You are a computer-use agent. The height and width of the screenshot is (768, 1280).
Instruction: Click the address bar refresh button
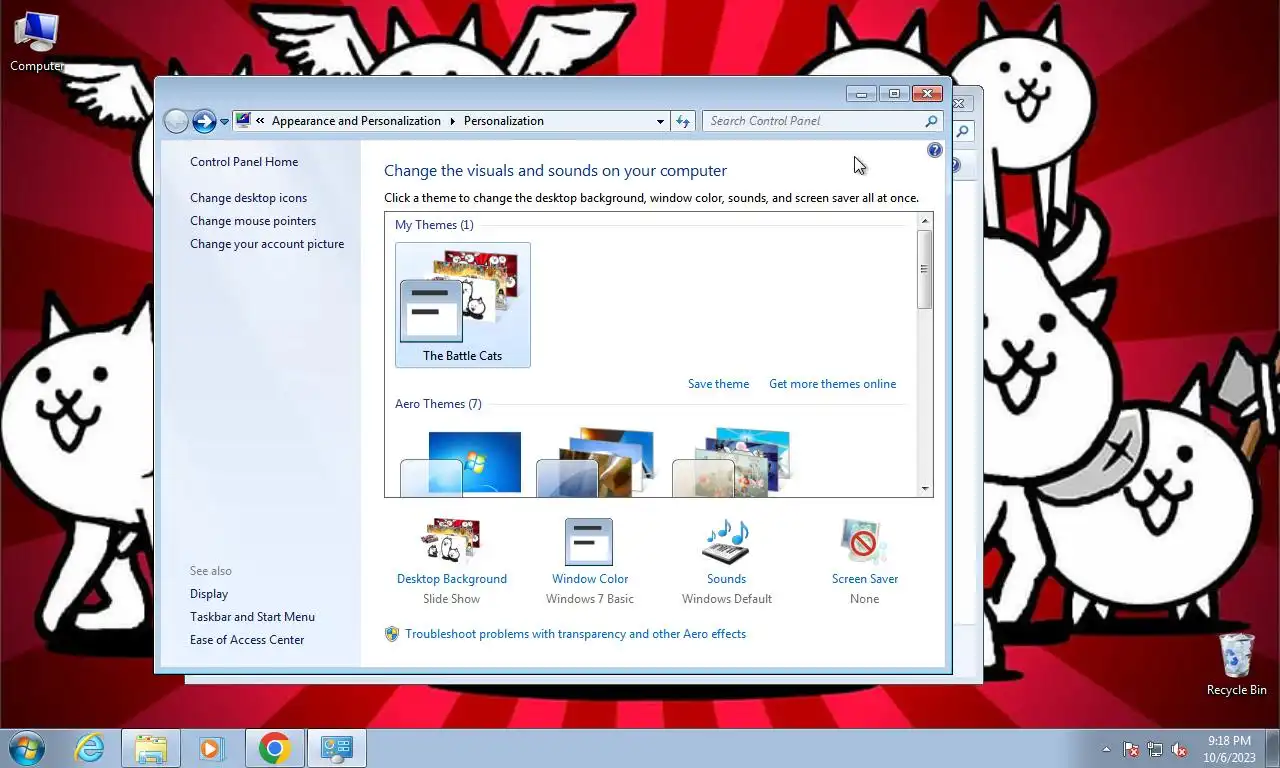[683, 121]
